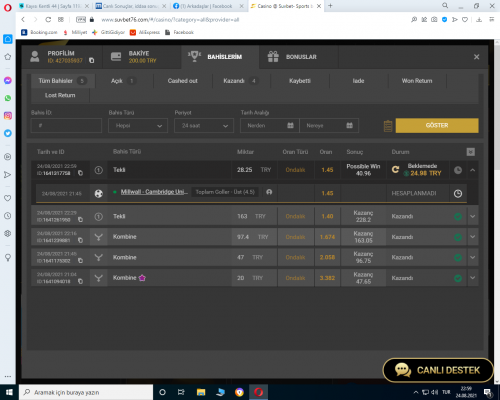The image size is (500, 400).
Task: Open Opera sidebar settings gear
Action: click(8, 233)
